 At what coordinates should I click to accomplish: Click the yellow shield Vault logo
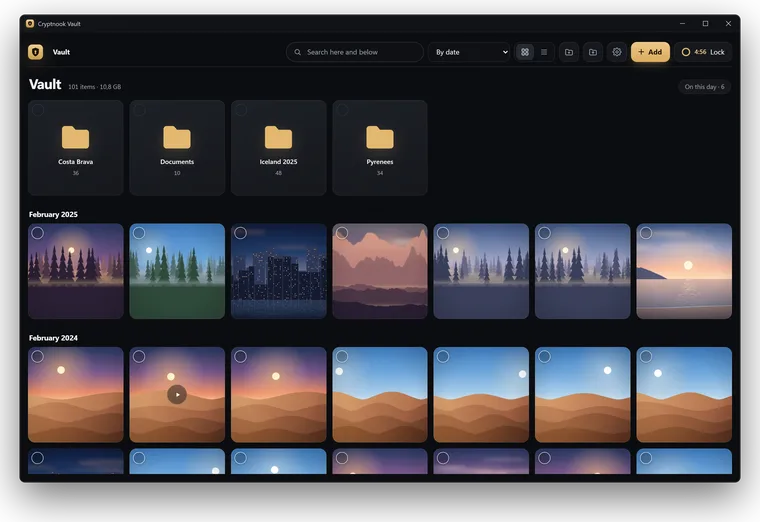pyautogui.click(x=35, y=52)
